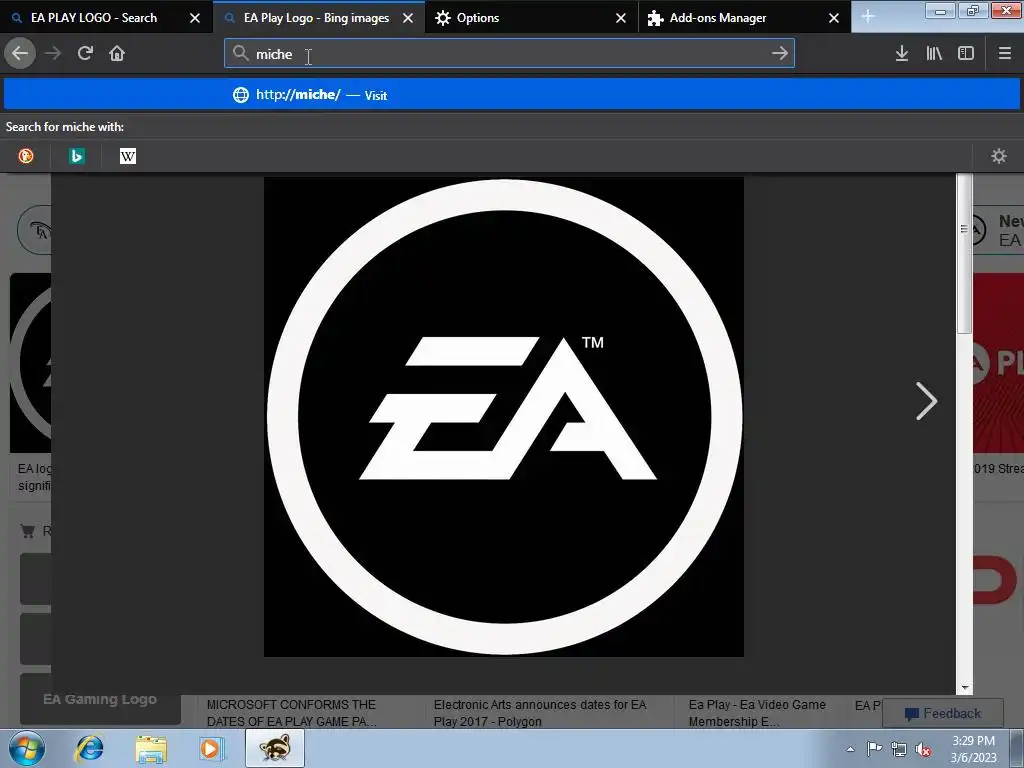This screenshot has height=768, width=1024.
Task: Show hidden system tray icons
Action: coord(850,749)
